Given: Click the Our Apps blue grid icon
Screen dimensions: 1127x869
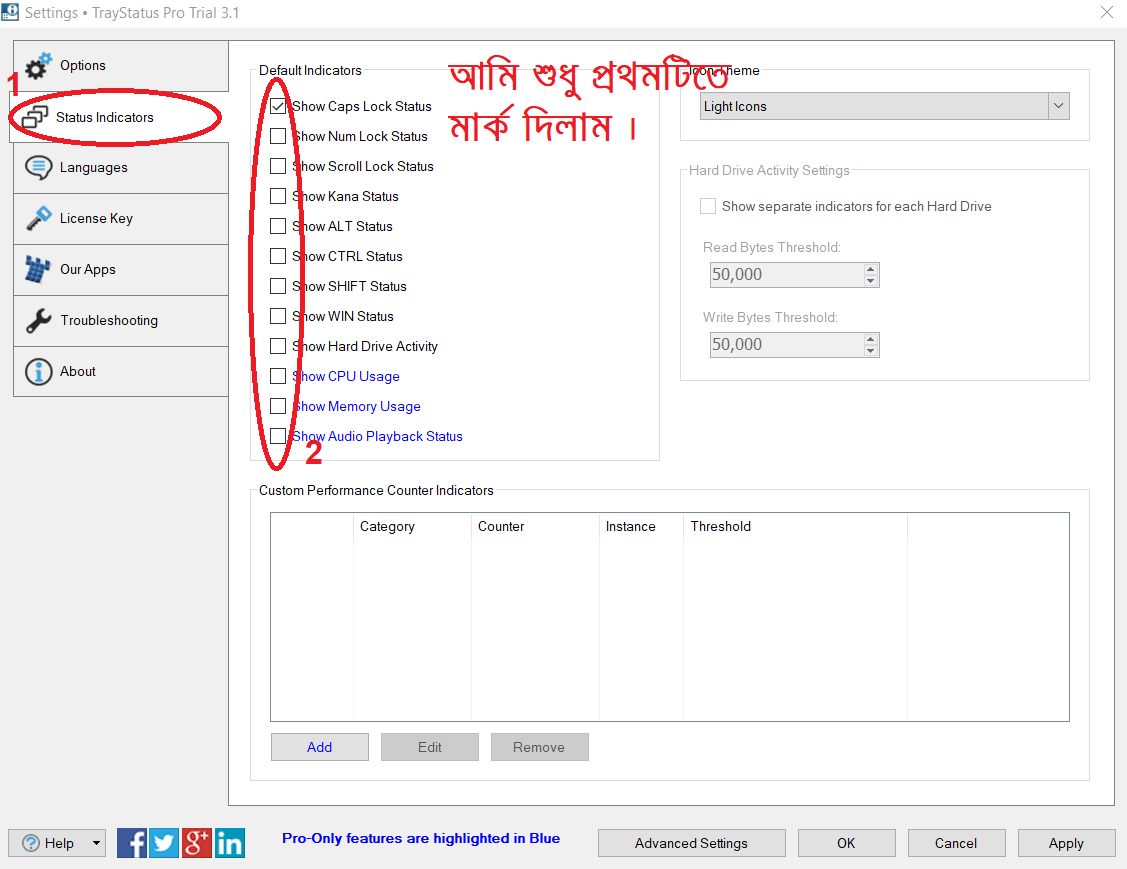Looking at the screenshot, I should (37, 270).
